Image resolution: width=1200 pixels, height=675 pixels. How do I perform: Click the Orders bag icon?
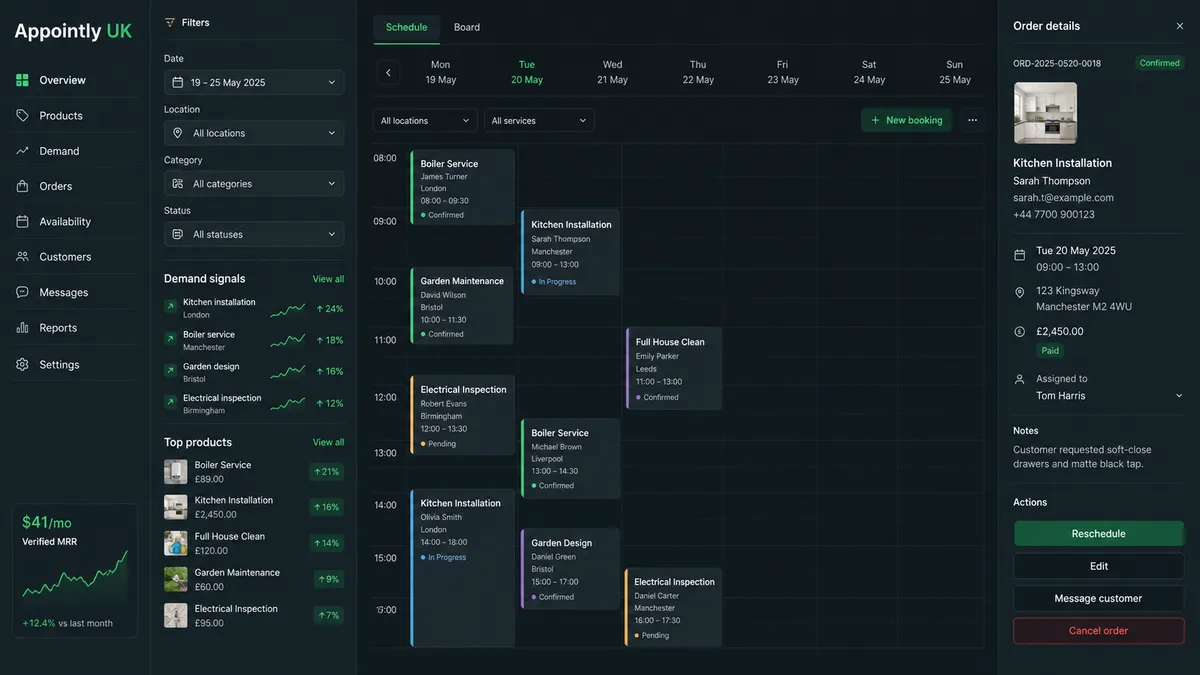[22, 186]
